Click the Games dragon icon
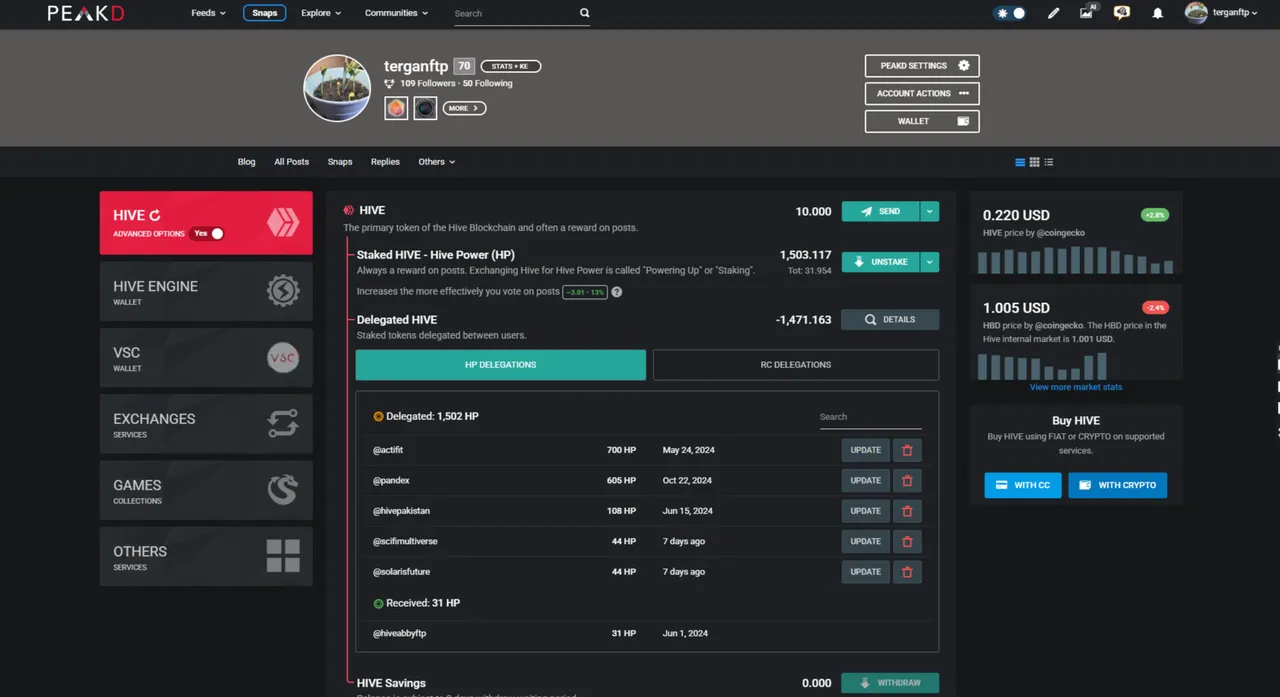This screenshot has width=1280, height=697. pyautogui.click(x=283, y=490)
